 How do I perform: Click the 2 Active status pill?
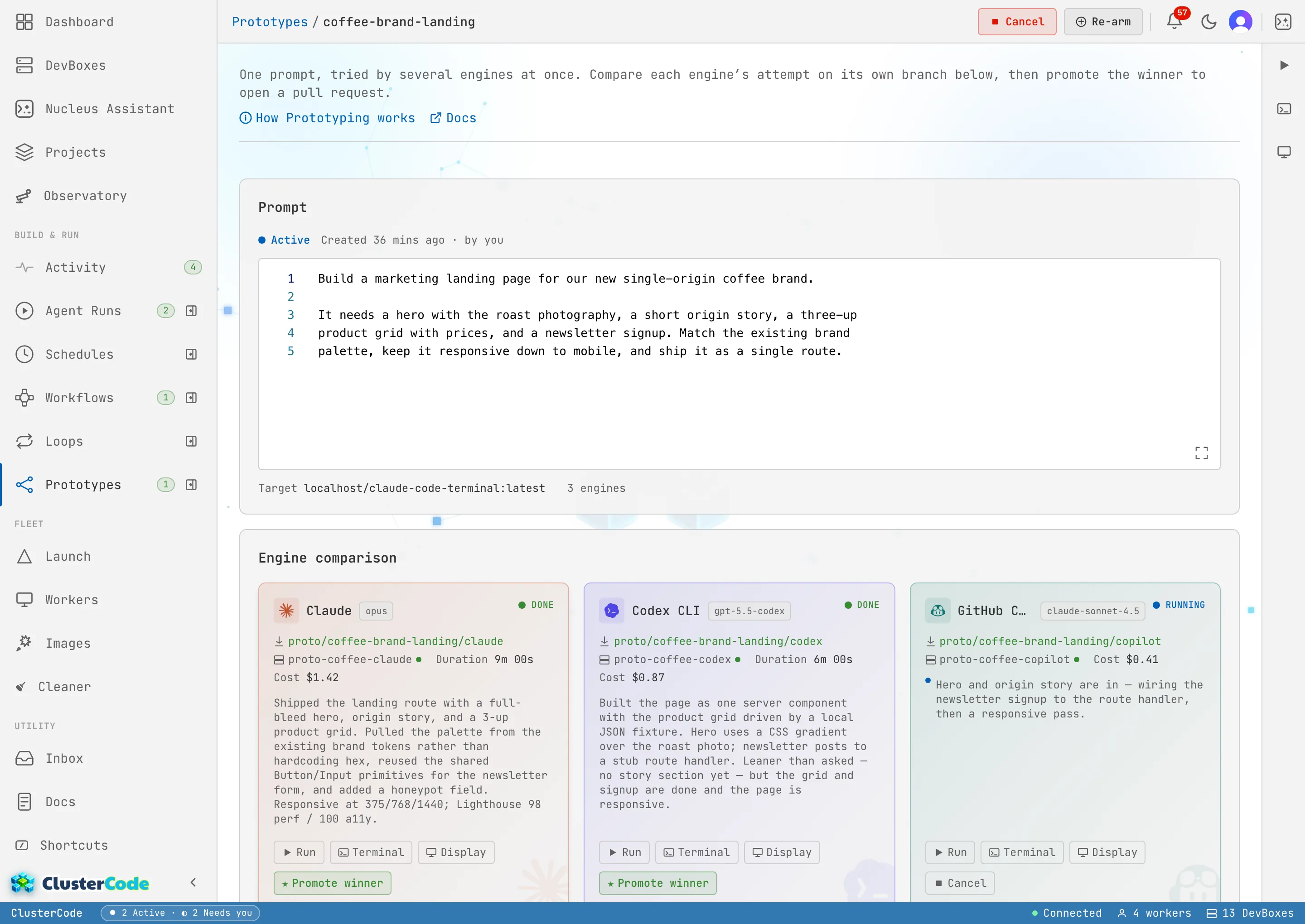[x=180, y=913]
